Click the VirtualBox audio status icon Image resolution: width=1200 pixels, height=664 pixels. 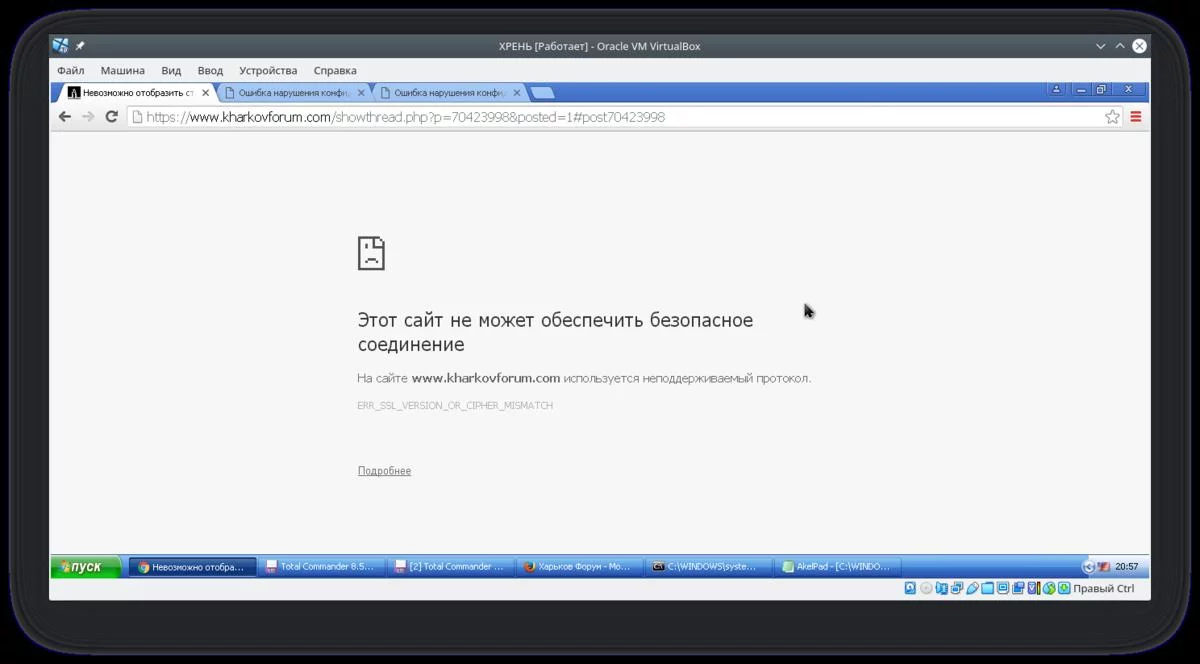942,589
